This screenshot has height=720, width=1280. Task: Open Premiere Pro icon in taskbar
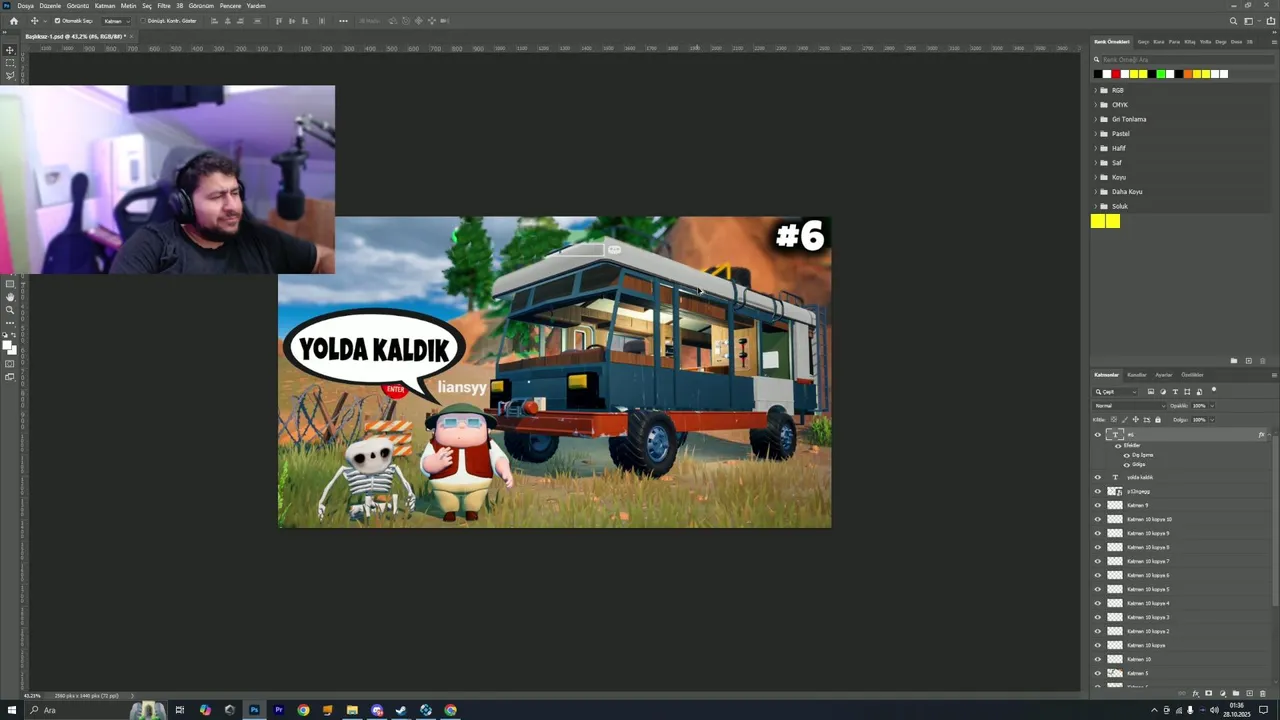click(279, 710)
